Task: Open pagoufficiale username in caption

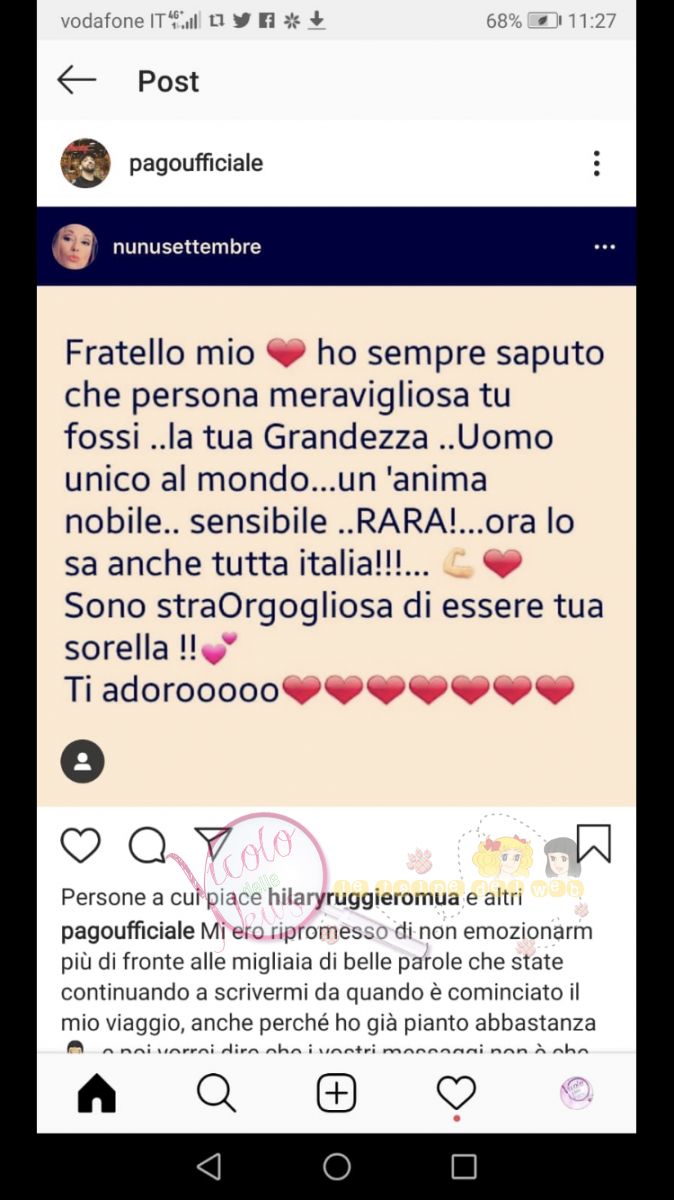Action: click(127, 932)
